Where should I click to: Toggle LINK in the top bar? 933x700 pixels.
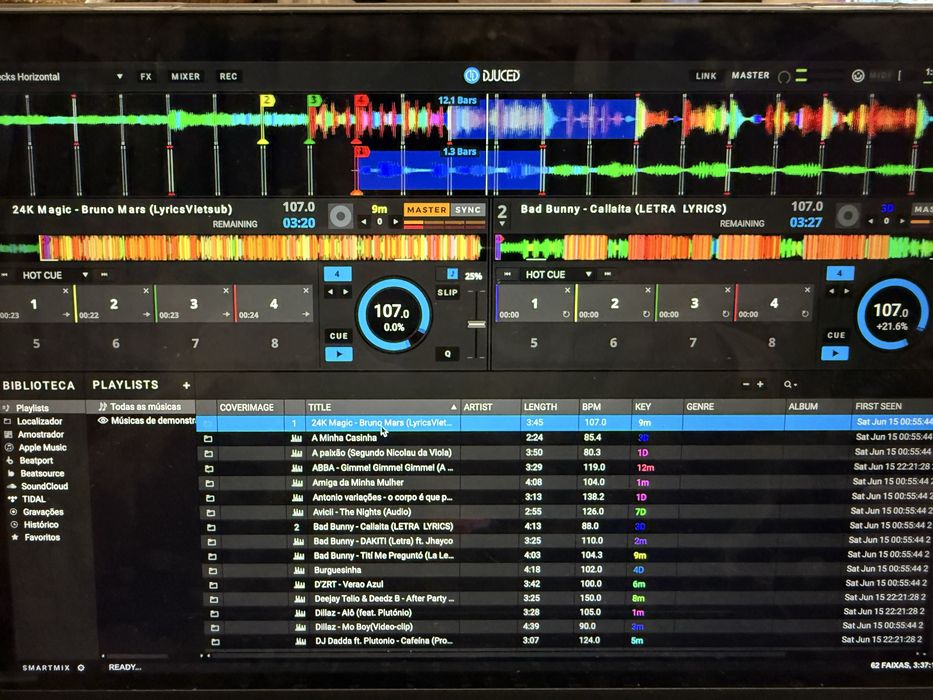click(x=706, y=76)
